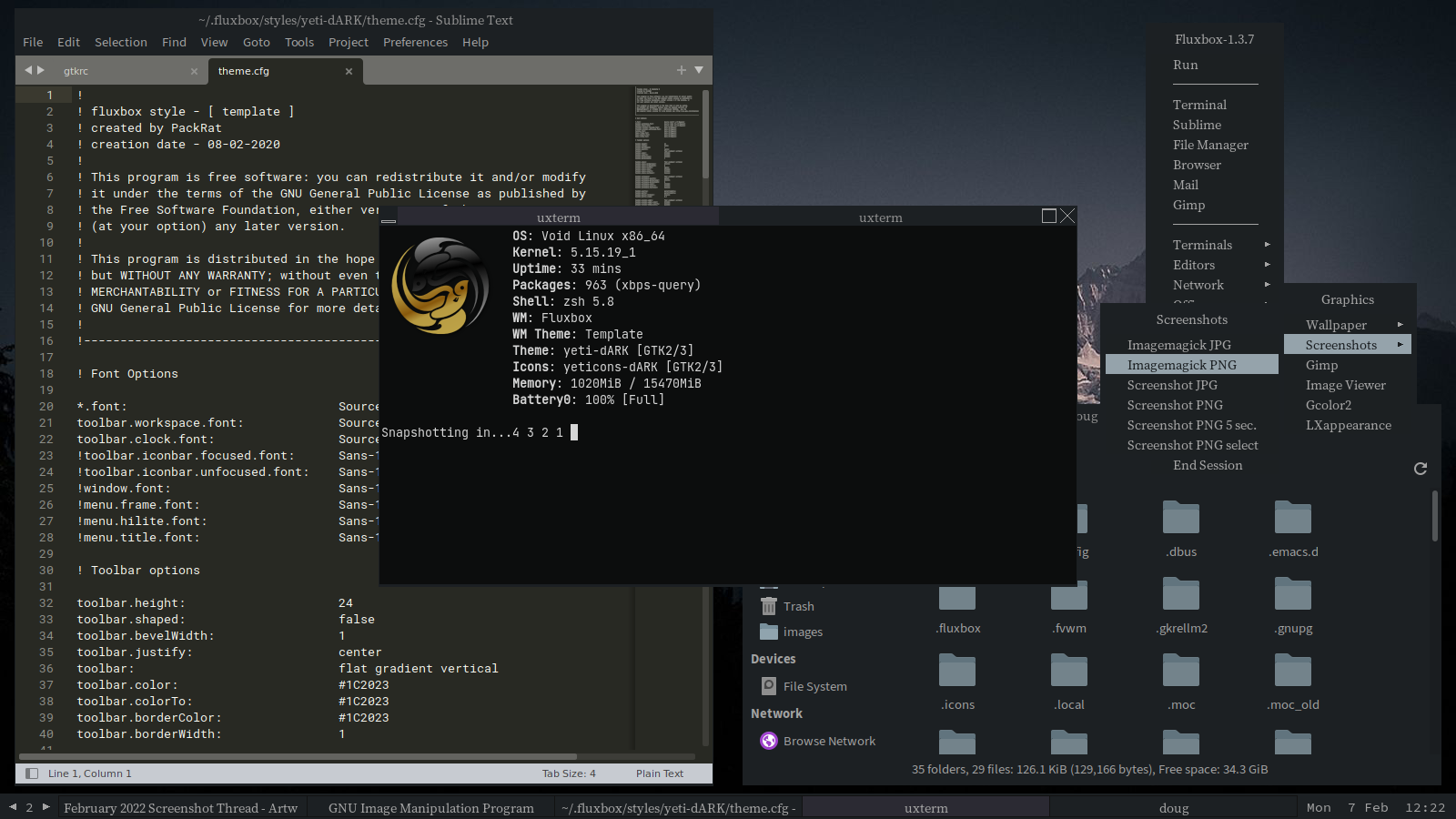1456x819 pixels.
Task: Close the gtkrc tab
Action: (x=194, y=71)
